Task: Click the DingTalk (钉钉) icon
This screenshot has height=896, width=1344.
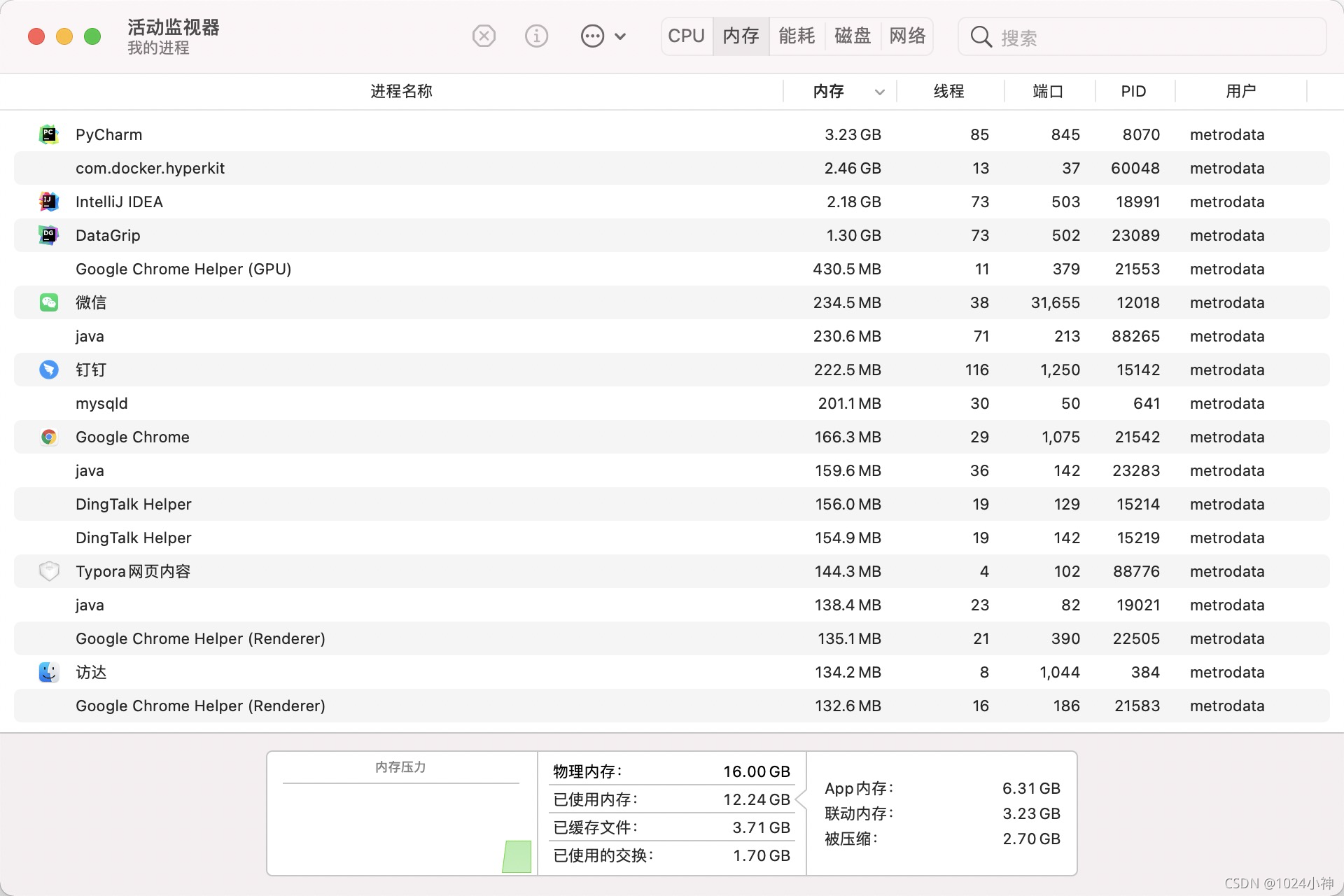Action: coord(48,370)
